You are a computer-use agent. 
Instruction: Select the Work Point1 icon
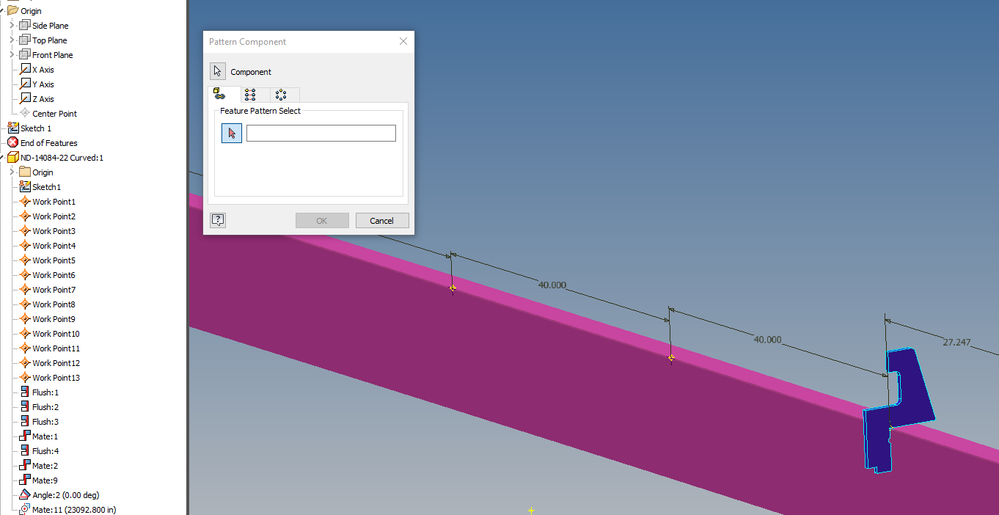(x=25, y=201)
